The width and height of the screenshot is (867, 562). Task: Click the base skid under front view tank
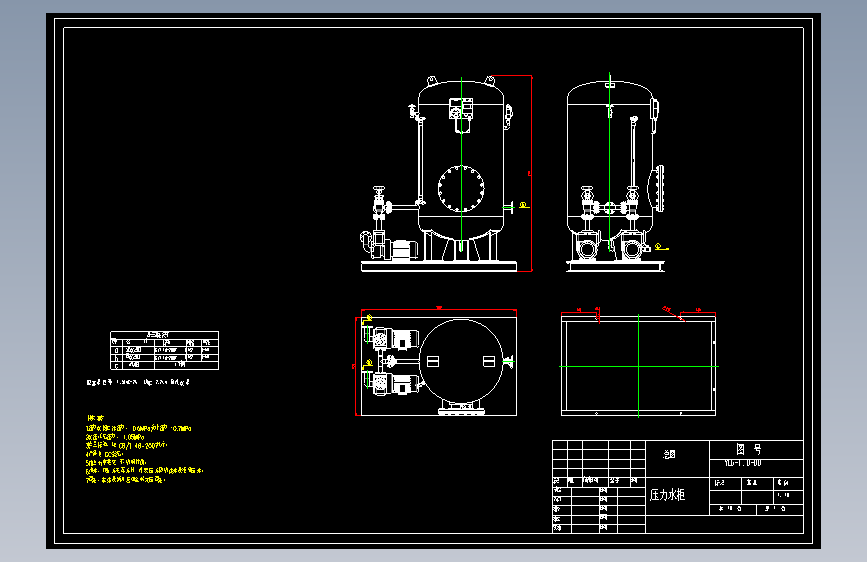[x=439, y=267]
